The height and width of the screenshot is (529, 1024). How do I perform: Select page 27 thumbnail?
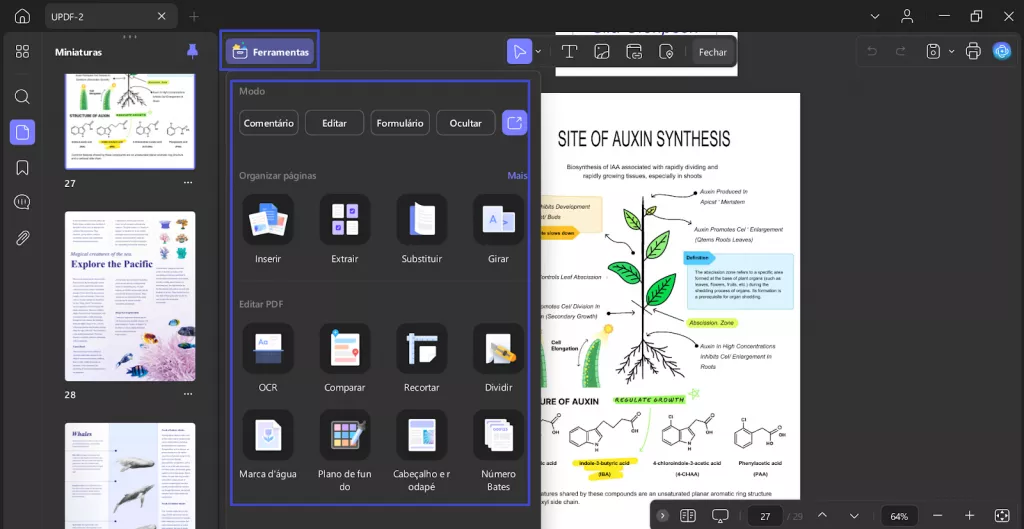[130, 121]
